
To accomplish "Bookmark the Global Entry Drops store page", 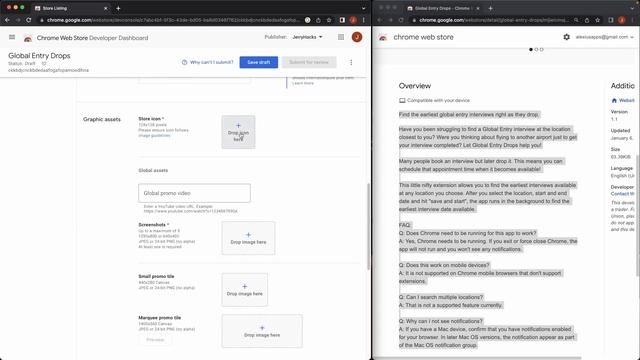I will point(598,20).
